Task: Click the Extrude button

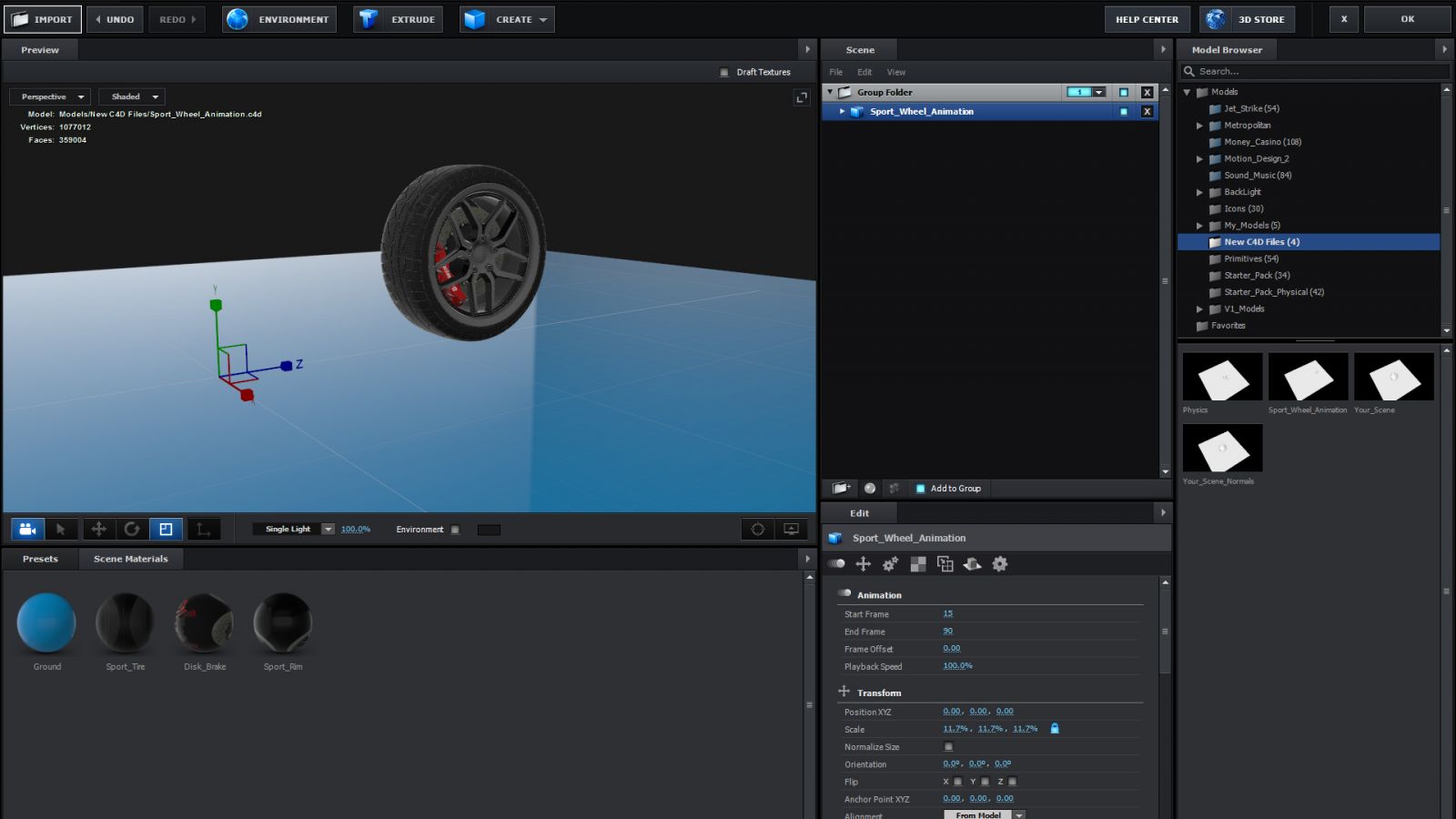Action: pyautogui.click(x=399, y=19)
